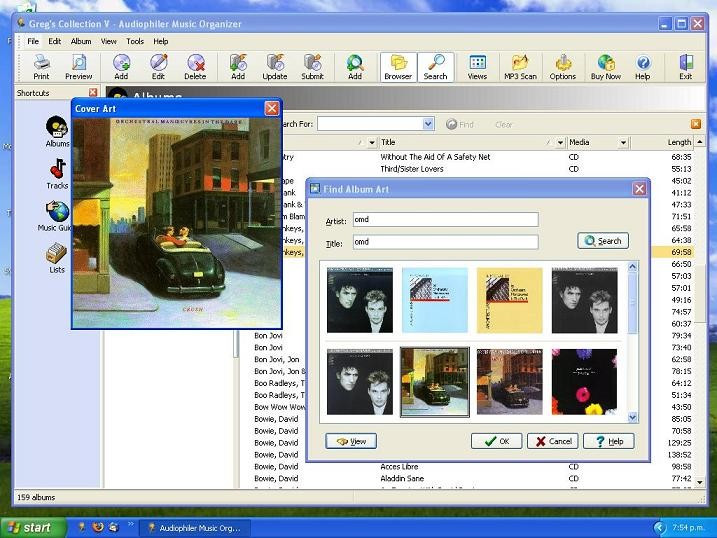717x538 pixels.
Task: Click the Clear button in search bar
Action: pos(504,124)
